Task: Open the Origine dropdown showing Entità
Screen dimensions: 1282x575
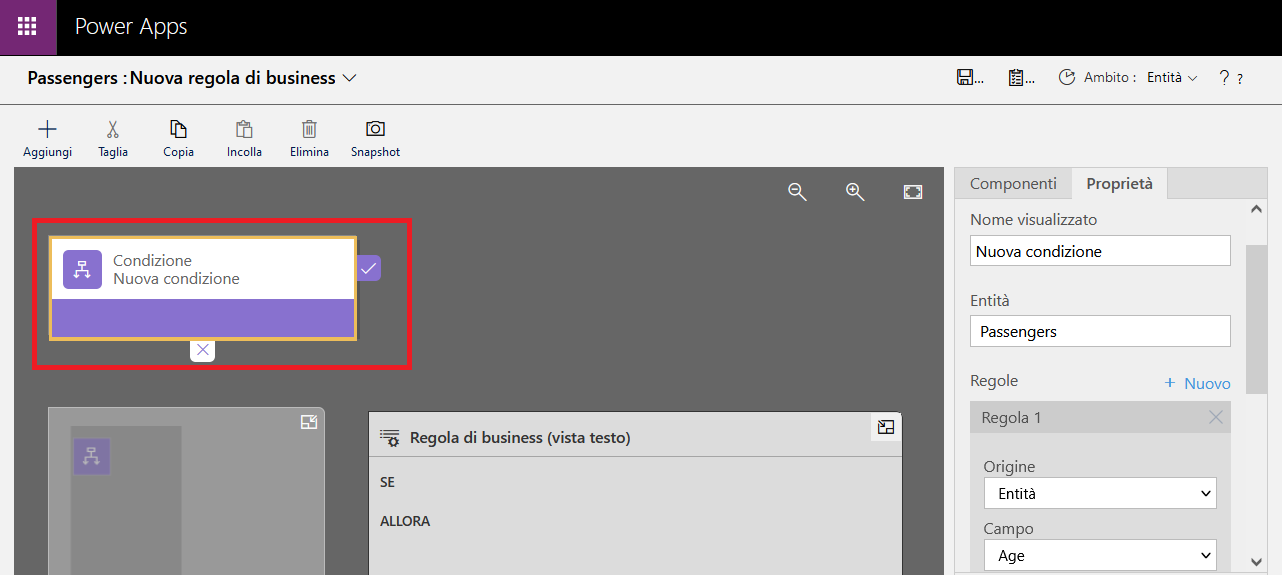Action: [x=1100, y=493]
